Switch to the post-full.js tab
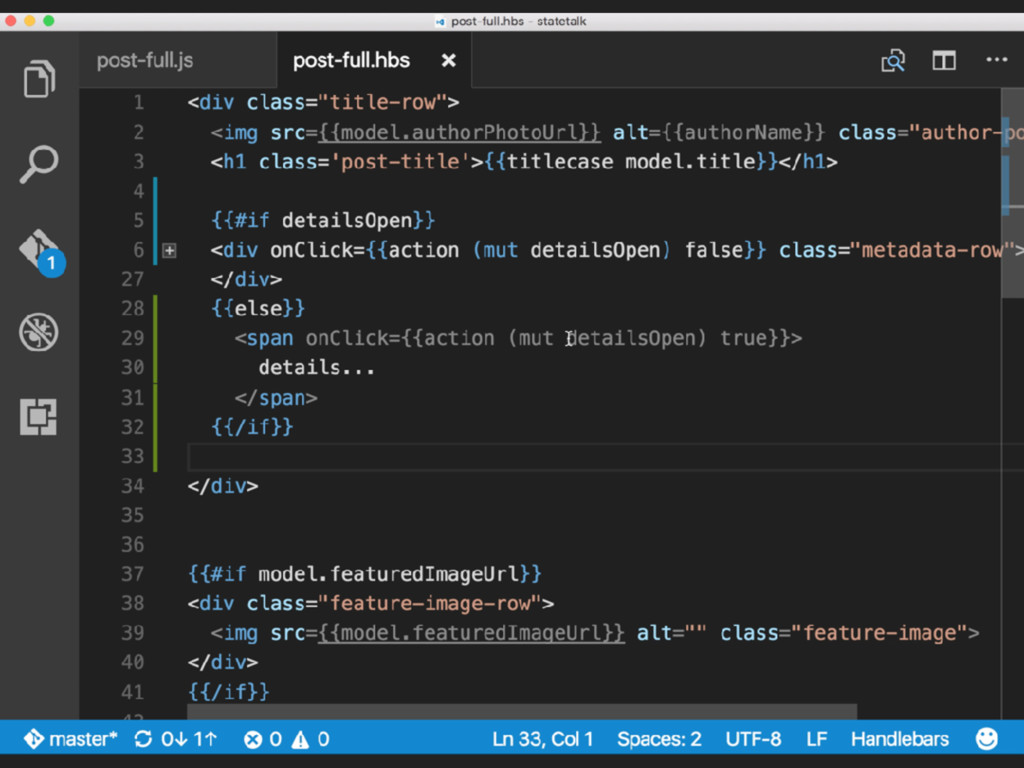The height and width of the screenshot is (768, 1024). [145, 61]
